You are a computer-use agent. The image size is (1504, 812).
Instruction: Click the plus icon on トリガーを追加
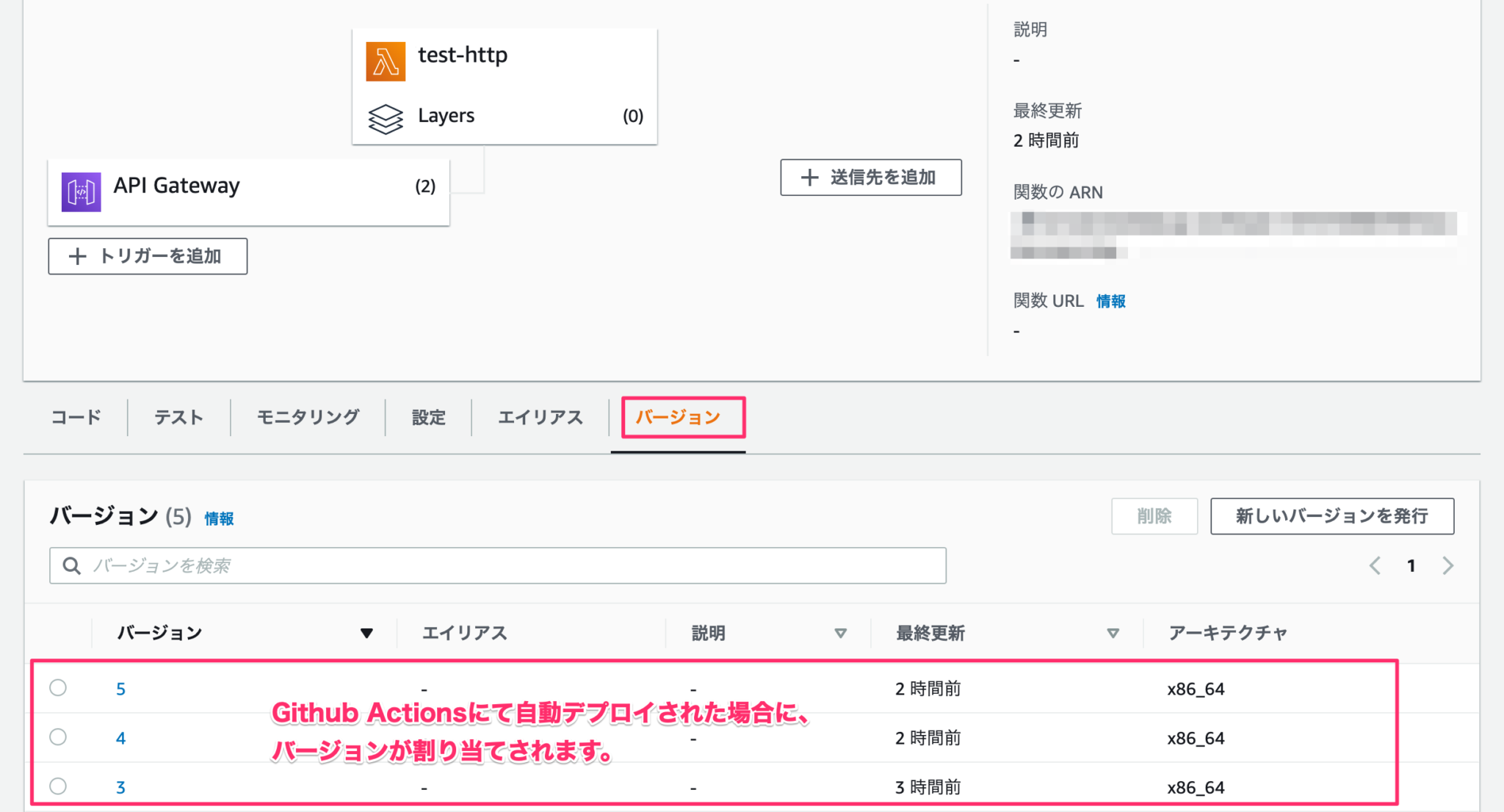(x=76, y=256)
